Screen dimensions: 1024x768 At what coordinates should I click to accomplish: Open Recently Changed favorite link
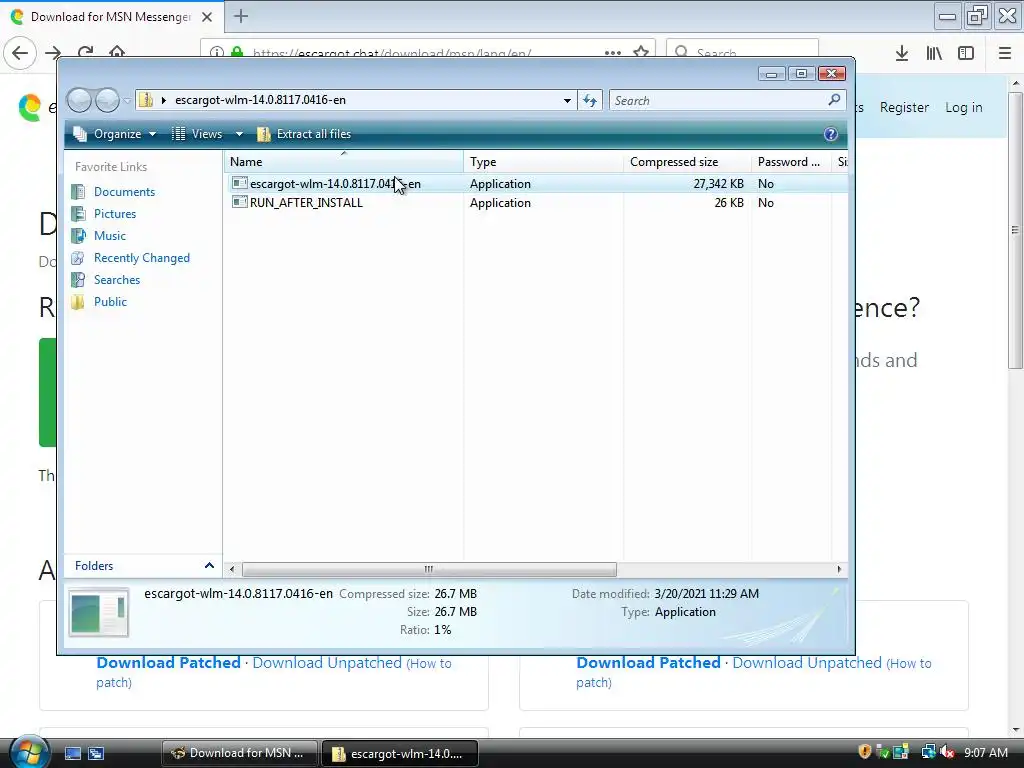pos(141,258)
